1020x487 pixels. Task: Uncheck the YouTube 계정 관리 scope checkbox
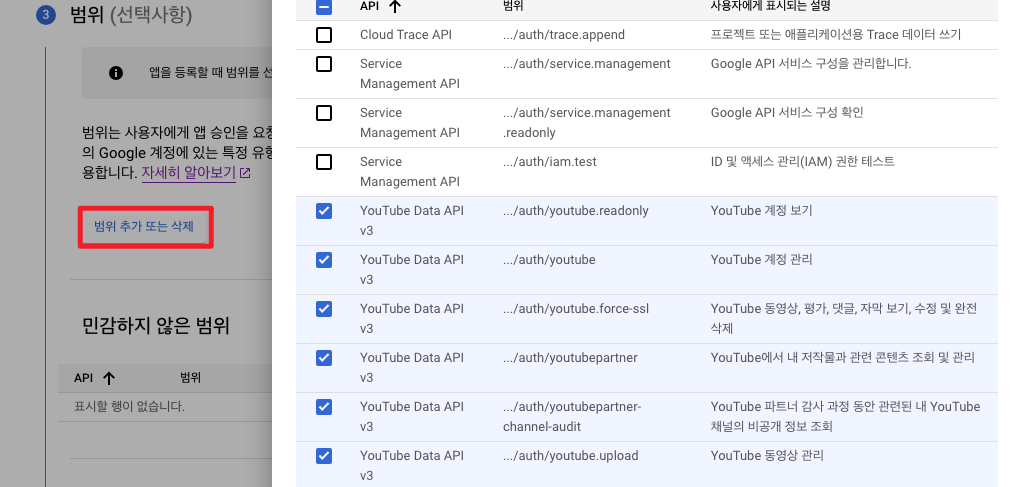coord(324,260)
